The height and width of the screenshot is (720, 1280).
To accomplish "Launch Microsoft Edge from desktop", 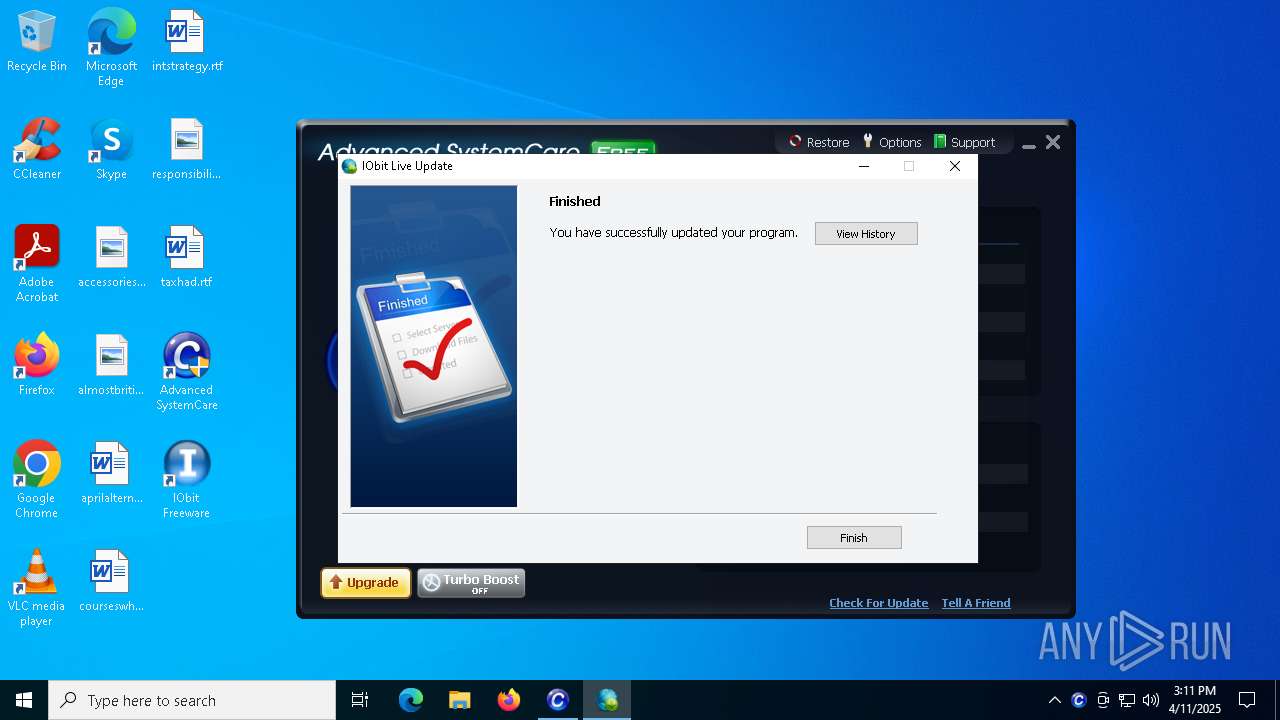I will click(x=111, y=47).
